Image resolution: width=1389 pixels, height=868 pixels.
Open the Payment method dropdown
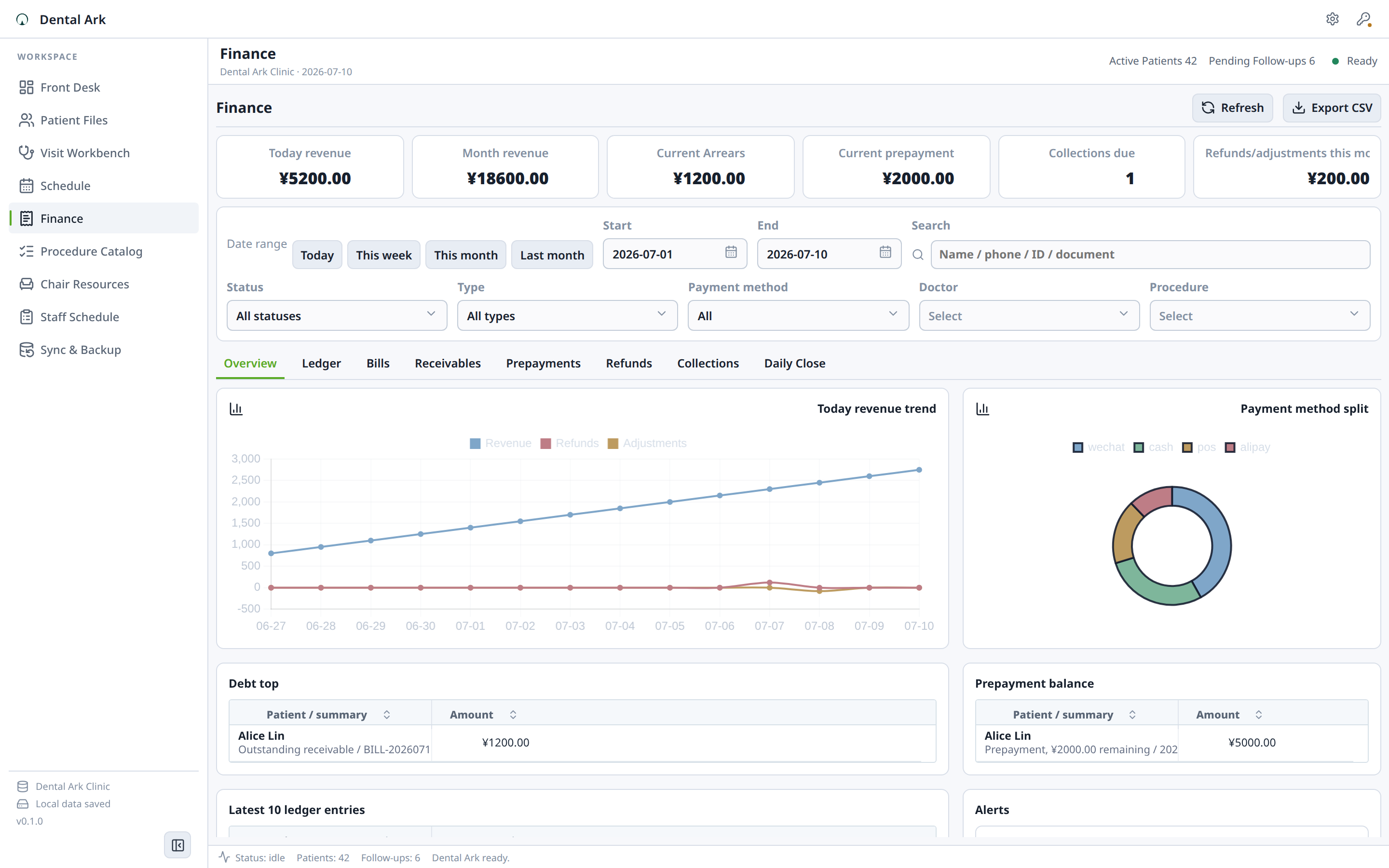(x=798, y=315)
